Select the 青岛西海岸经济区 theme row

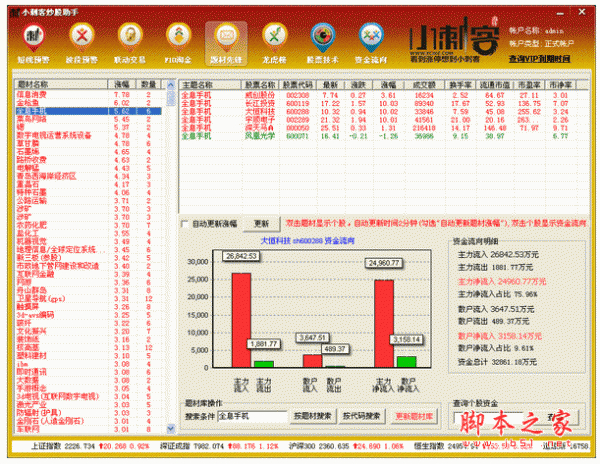(x=88, y=176)
